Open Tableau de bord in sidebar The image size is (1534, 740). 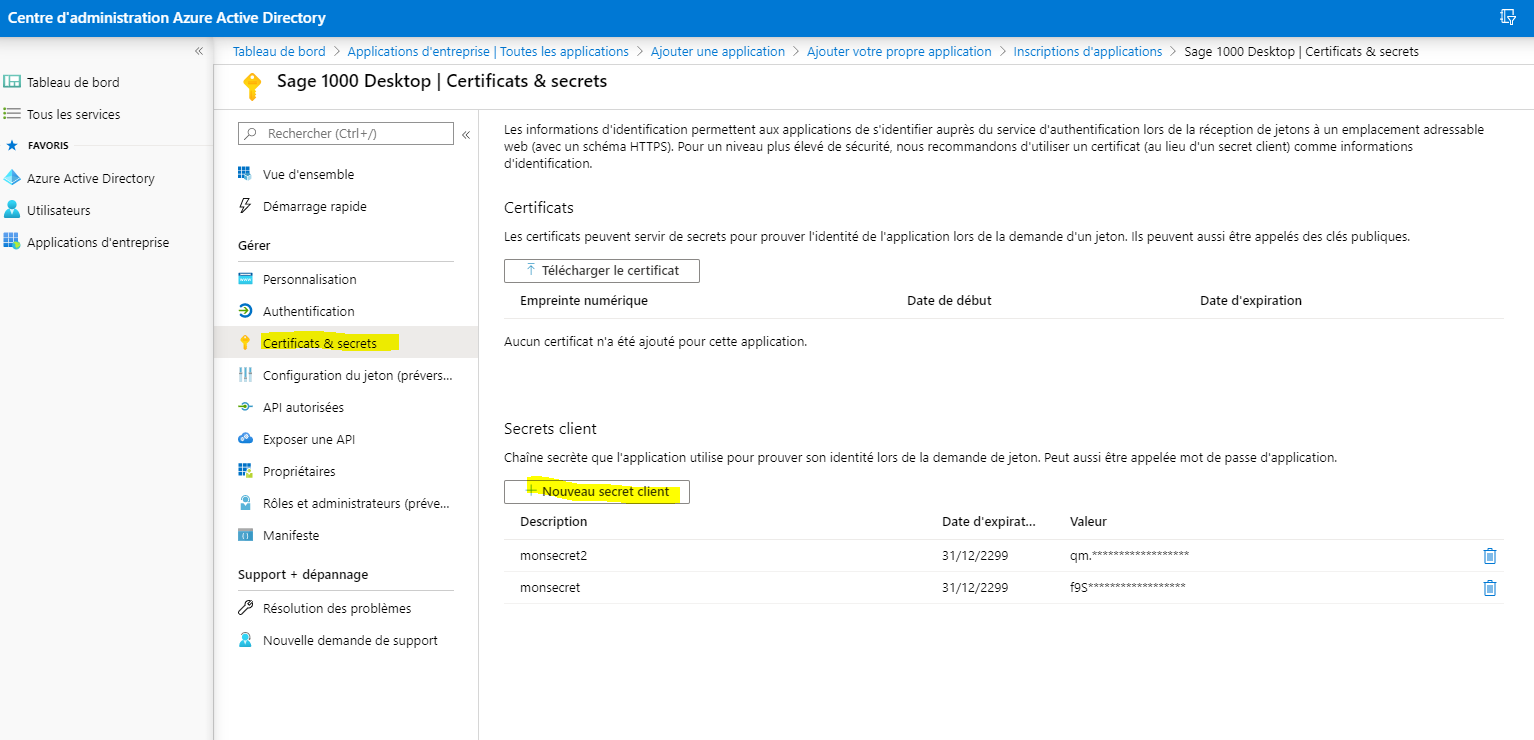(x=73, y=82)
